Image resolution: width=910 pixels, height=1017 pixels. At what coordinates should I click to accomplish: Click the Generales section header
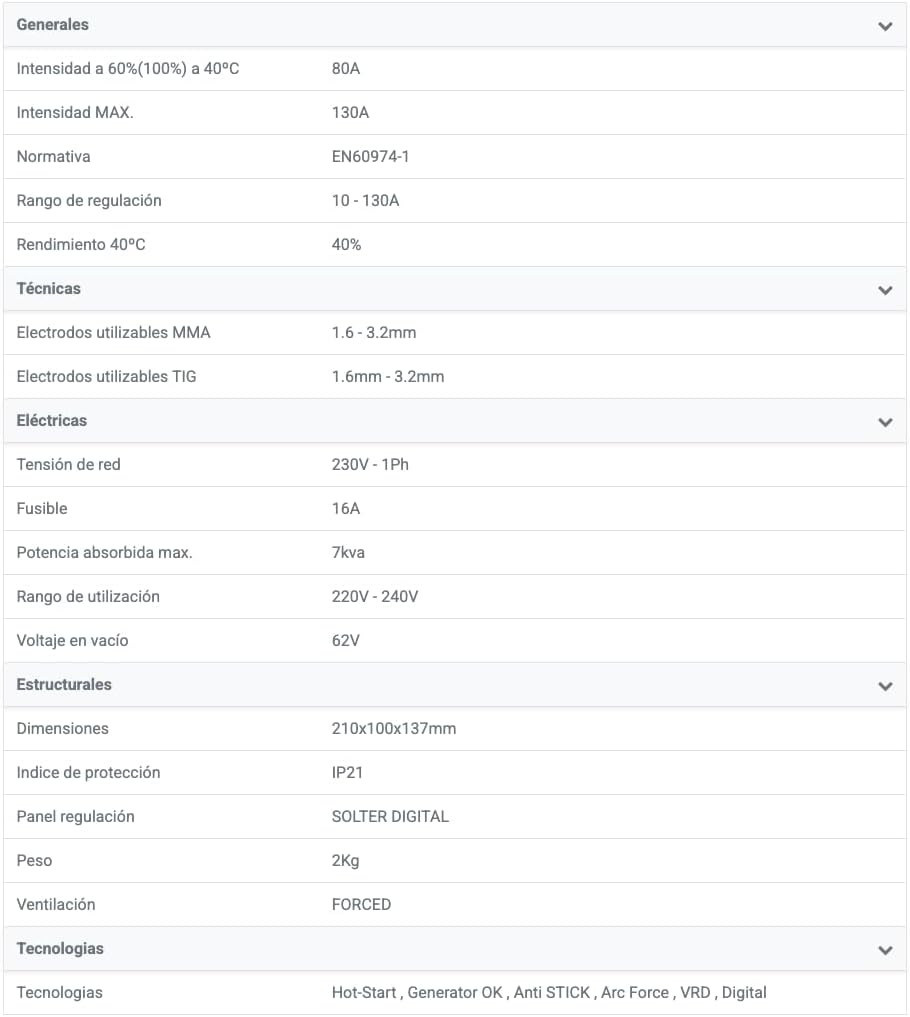455,25
